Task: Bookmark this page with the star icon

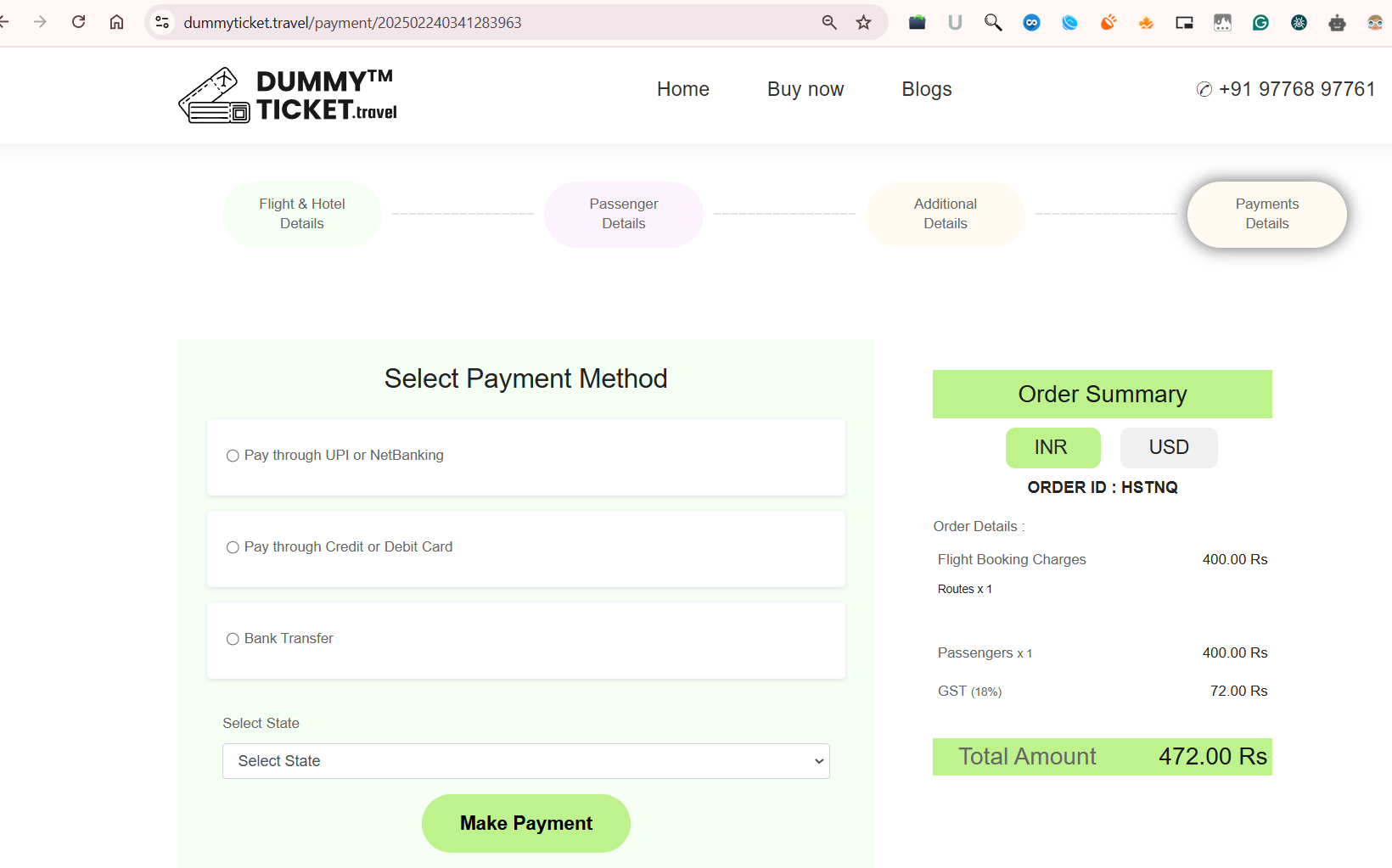Action: click(864, 23)
